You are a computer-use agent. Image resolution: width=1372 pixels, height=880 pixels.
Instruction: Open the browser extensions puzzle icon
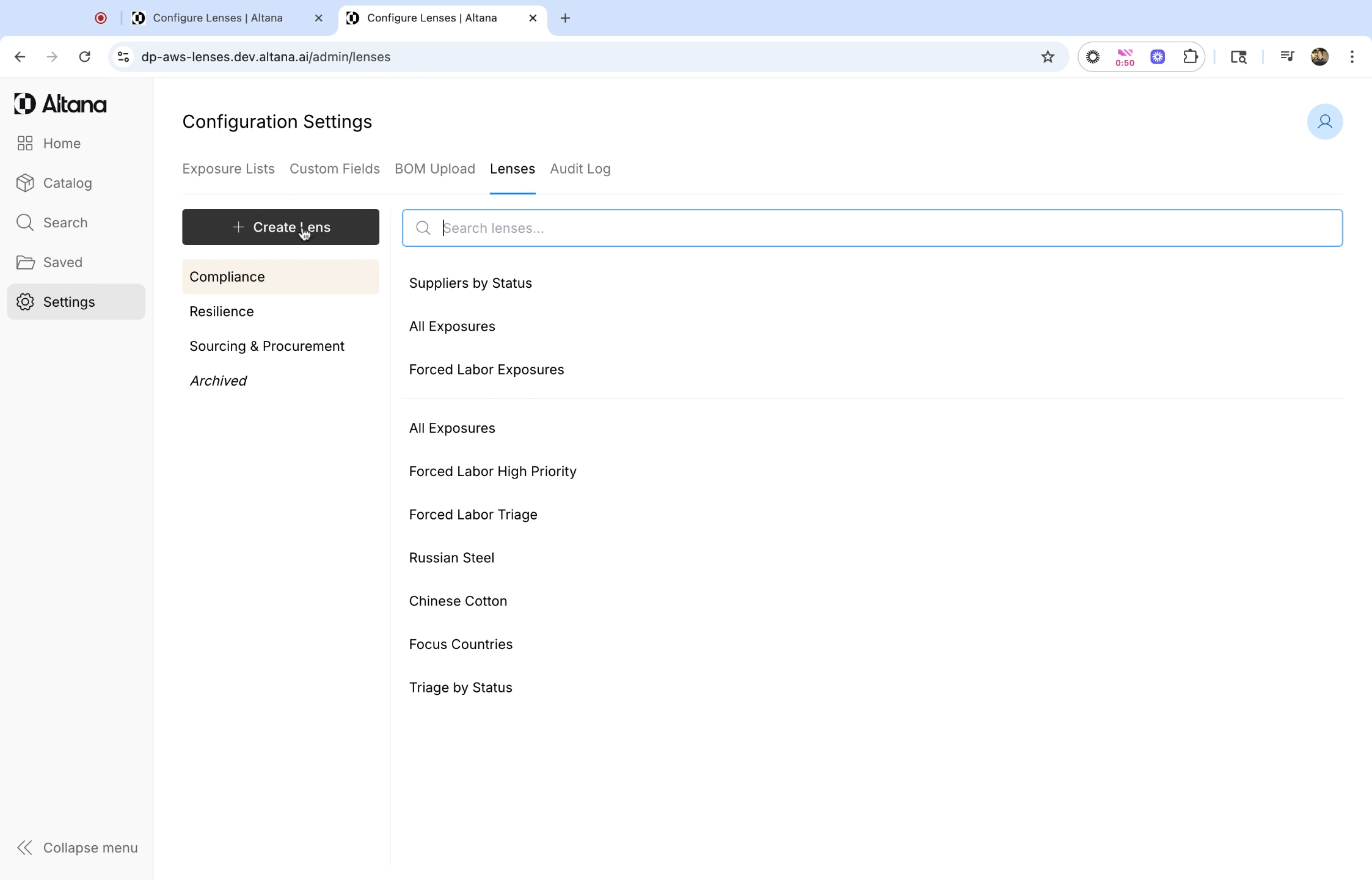1190,57
